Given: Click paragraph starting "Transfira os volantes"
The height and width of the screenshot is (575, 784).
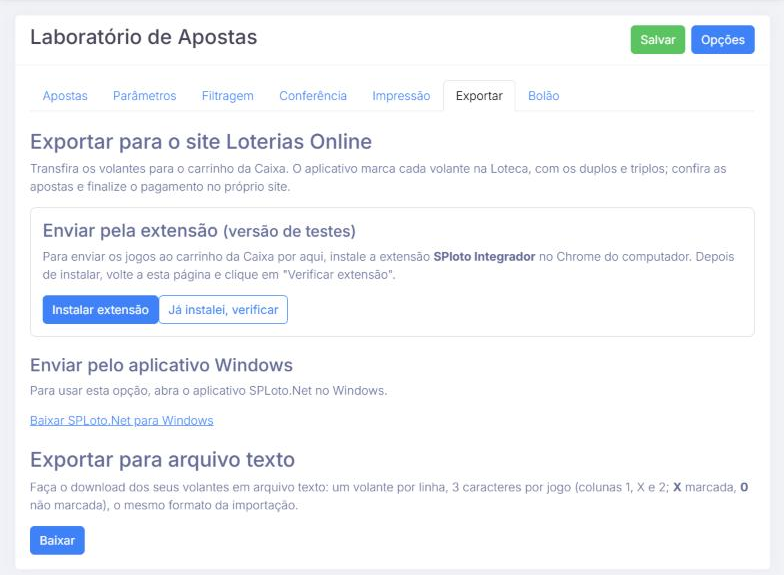Looking at the screenshot, I should pos(378,178).
